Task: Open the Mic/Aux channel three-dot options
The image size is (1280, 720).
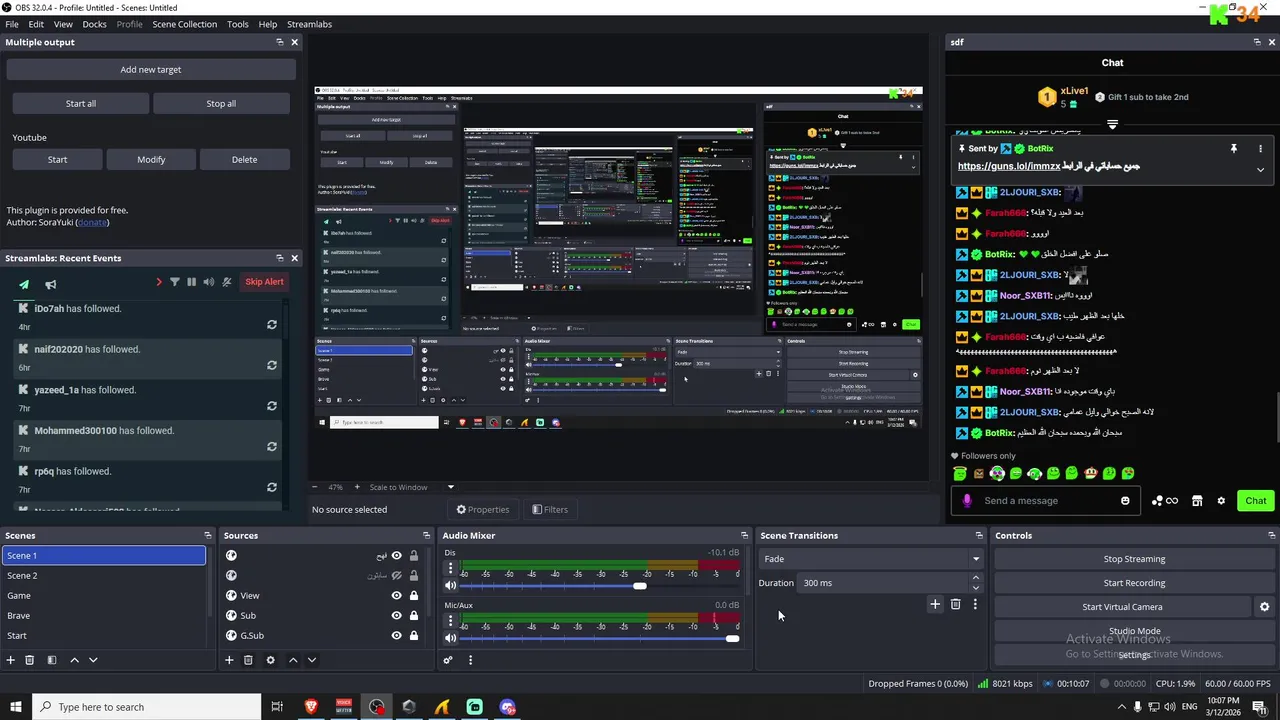Action: [x=448, y=621]
